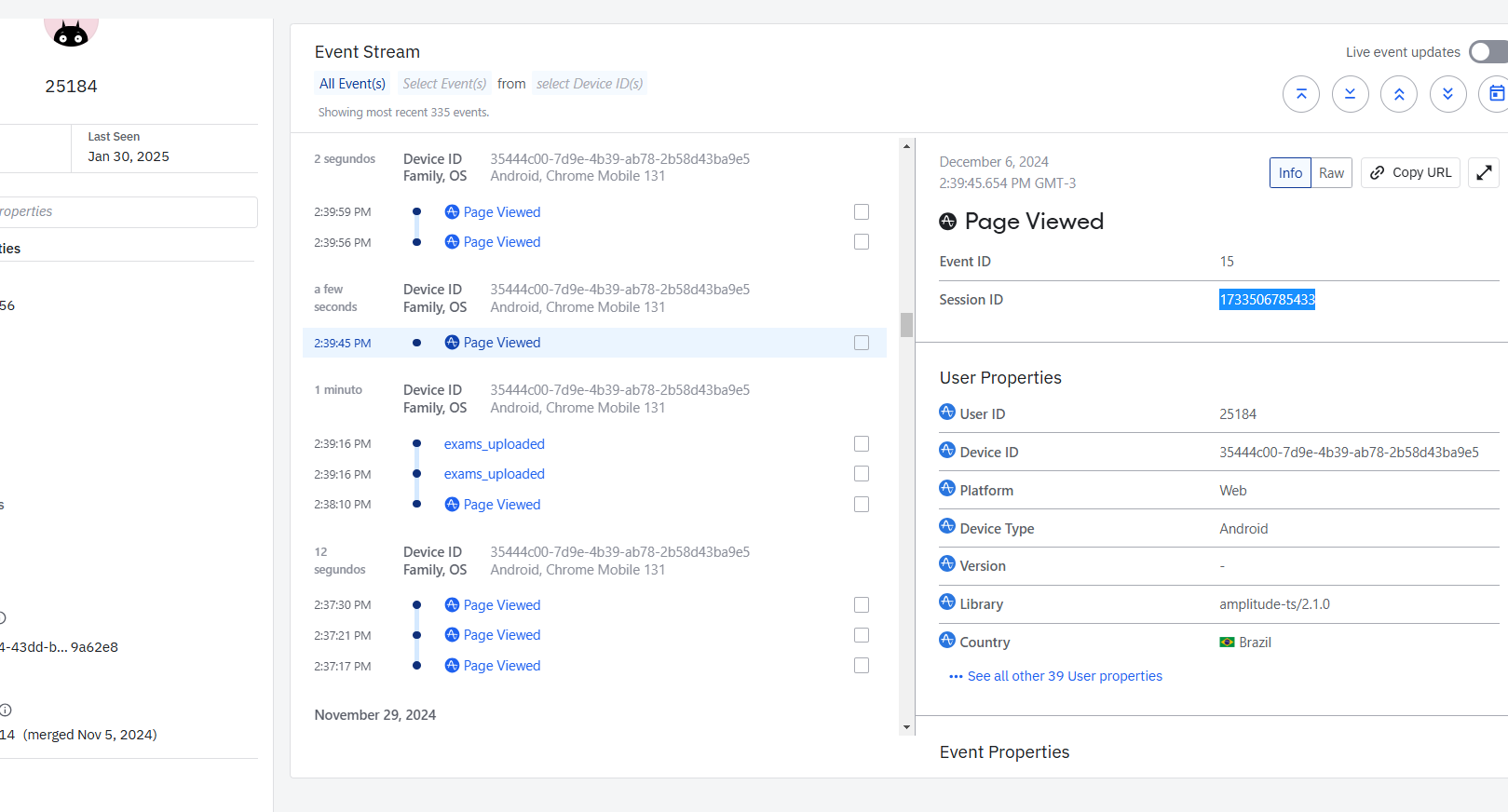Image resolution: width=1508 pixels, height=812 pixels.
Task: Open the calendar date picker icon
Action: point(1495,94)
